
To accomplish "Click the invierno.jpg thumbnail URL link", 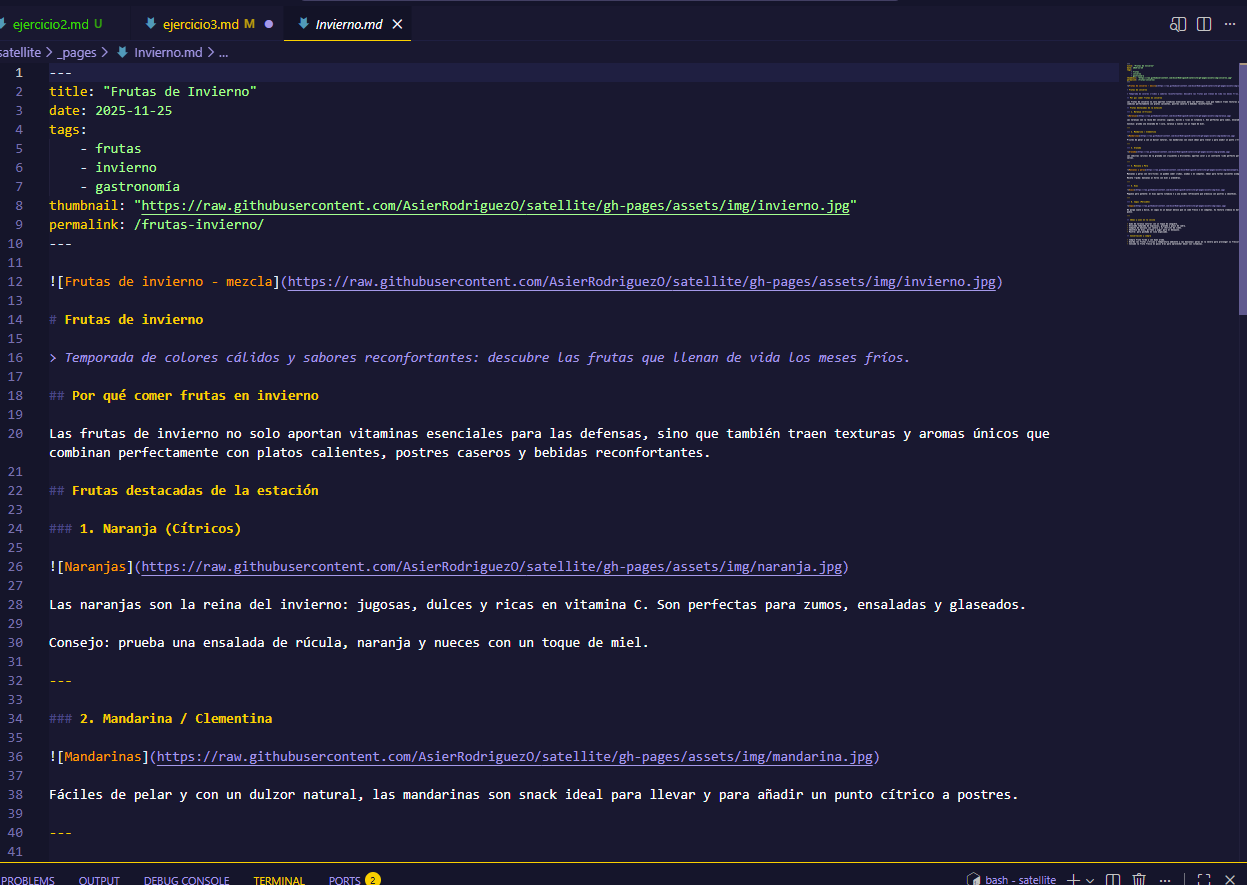I will (x=495, y=205).
